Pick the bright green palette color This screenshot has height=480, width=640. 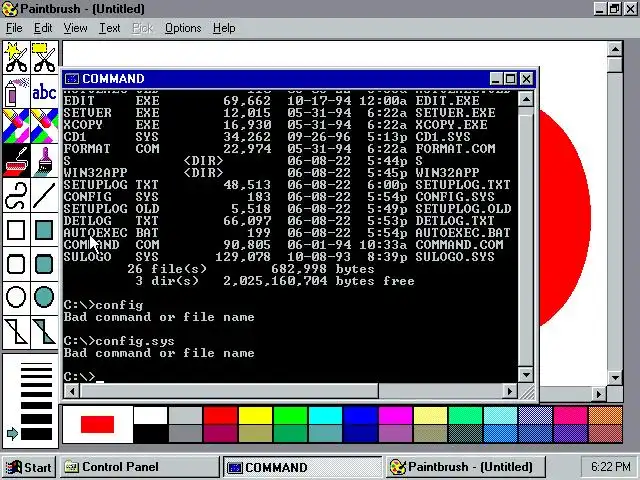(290, 416)
